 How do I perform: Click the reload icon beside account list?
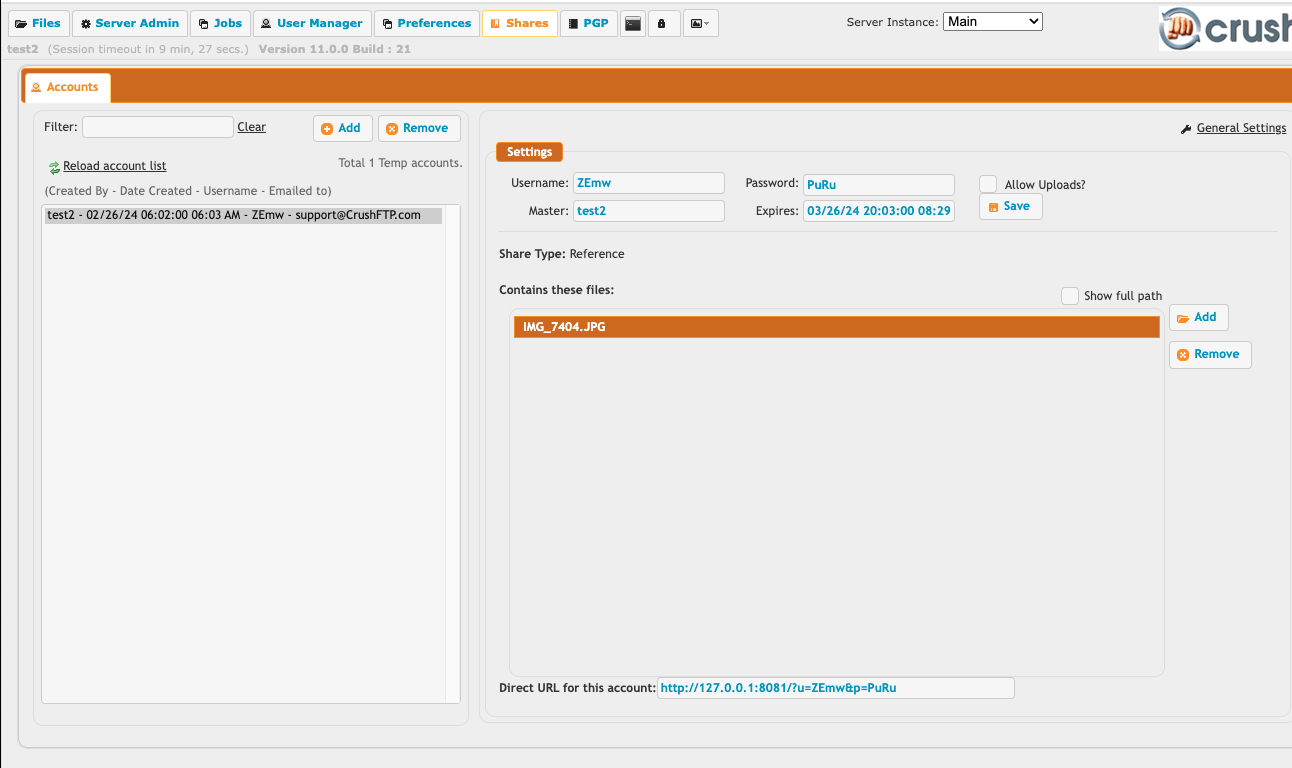point(54,167)
